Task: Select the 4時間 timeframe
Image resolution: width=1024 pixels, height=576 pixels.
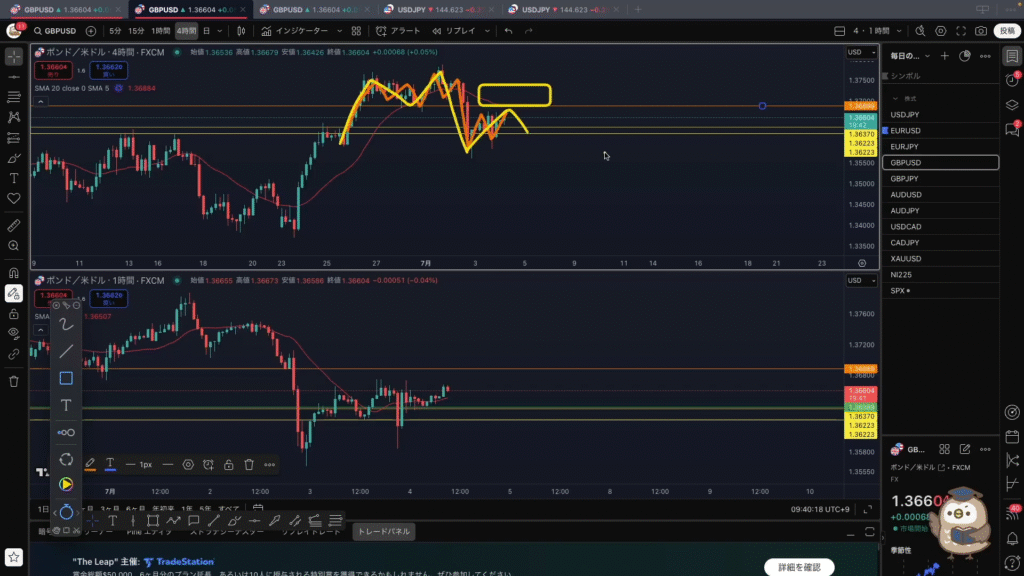Action: tap(186, 31)
